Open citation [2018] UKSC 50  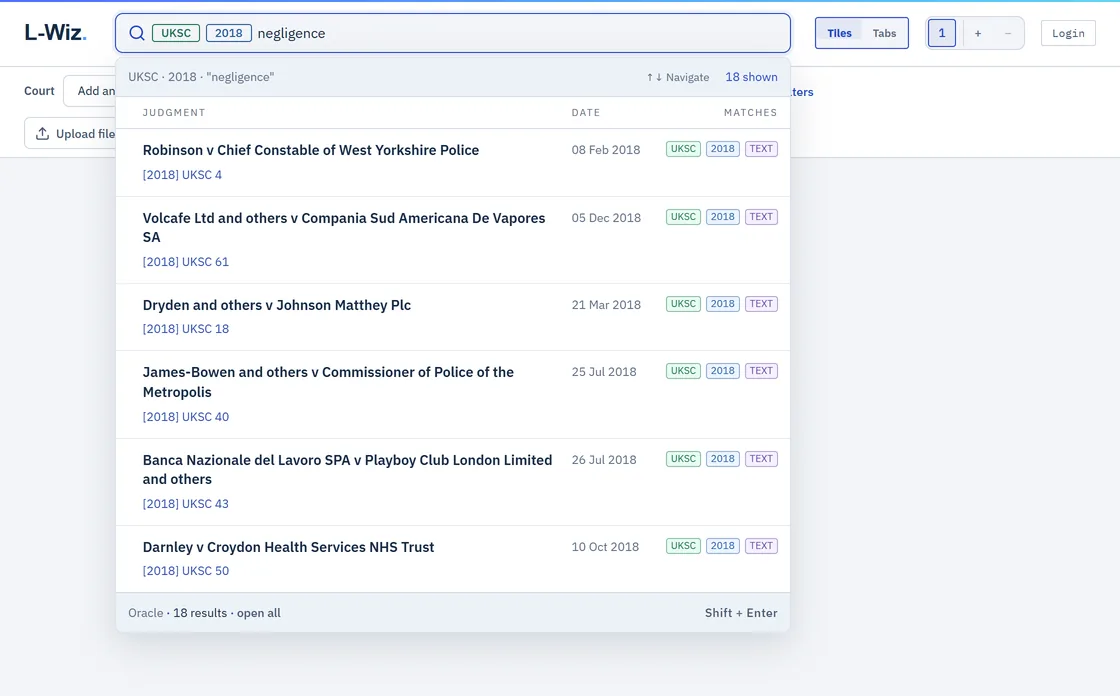(186, 571)
